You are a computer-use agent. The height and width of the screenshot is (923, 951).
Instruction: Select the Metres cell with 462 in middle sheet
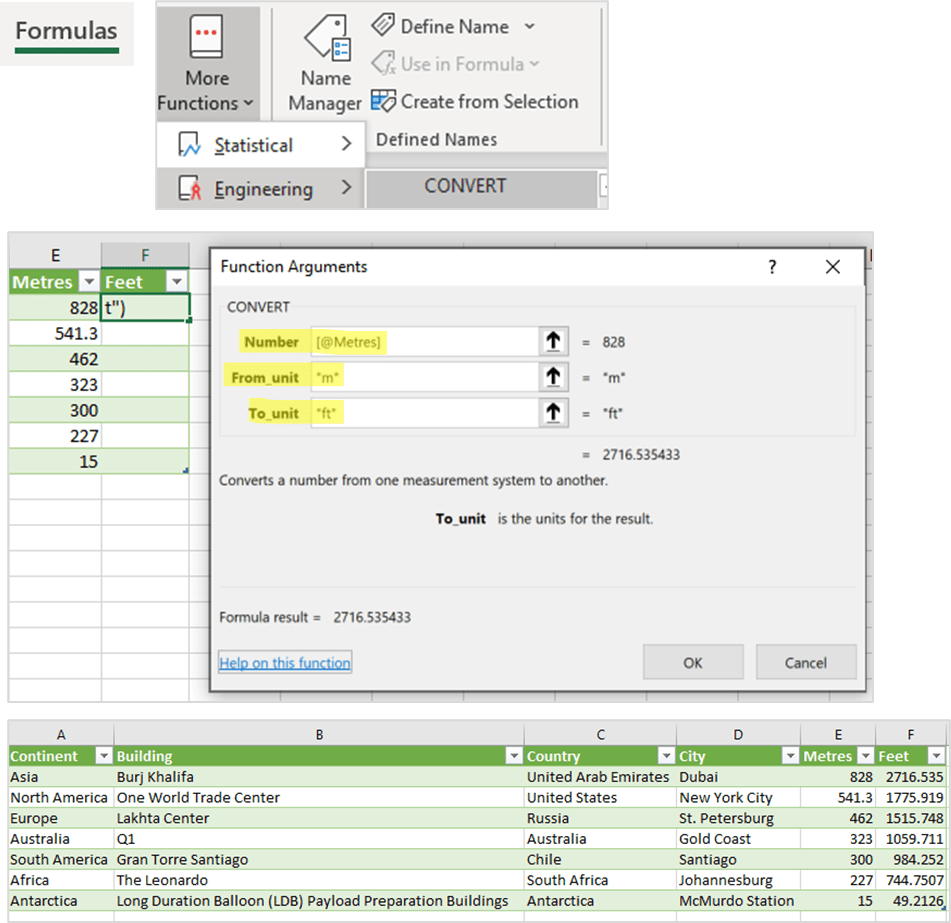tap(55, 359)
